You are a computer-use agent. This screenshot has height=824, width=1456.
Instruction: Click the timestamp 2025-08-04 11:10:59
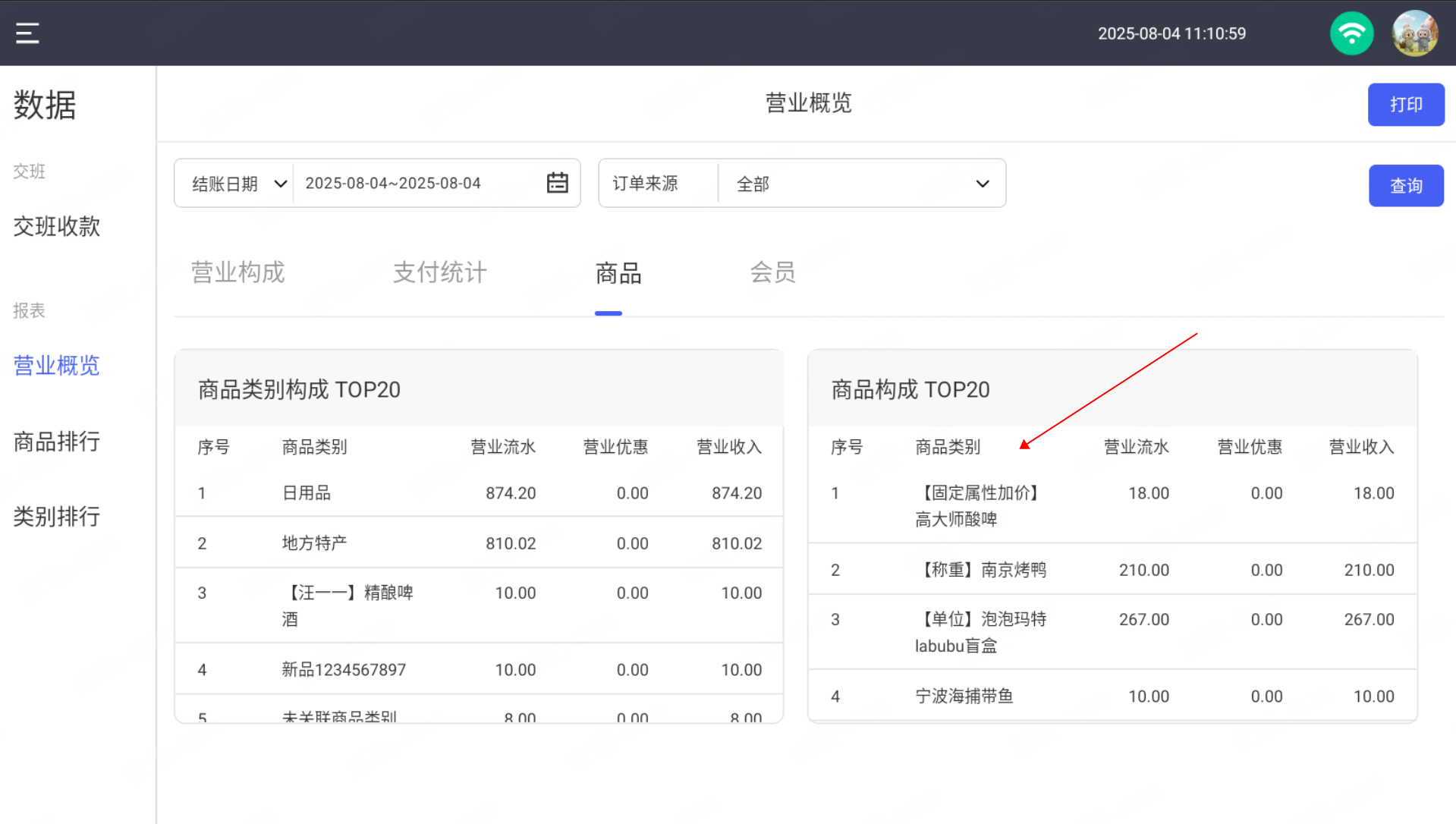tap(1171, 33)
